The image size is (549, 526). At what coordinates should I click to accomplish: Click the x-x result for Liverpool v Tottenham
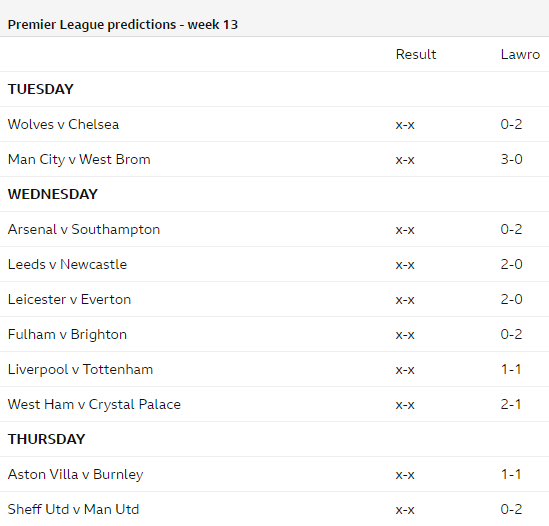(405, 370)
